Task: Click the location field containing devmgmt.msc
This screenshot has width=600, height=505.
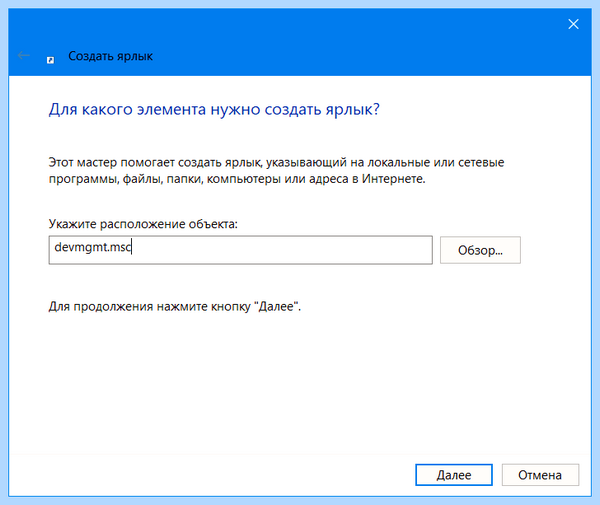Action: tap(241, 250)
